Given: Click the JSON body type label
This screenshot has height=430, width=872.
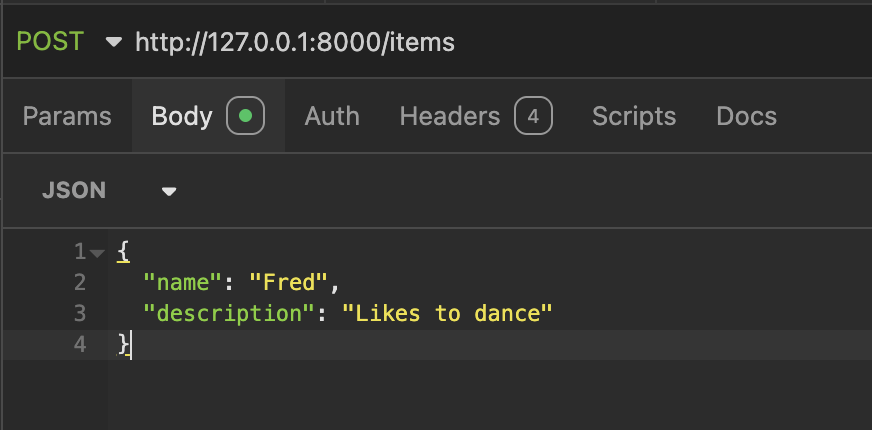Looking at the screenshot, I should pyautogui.click(x=73, y=191).
